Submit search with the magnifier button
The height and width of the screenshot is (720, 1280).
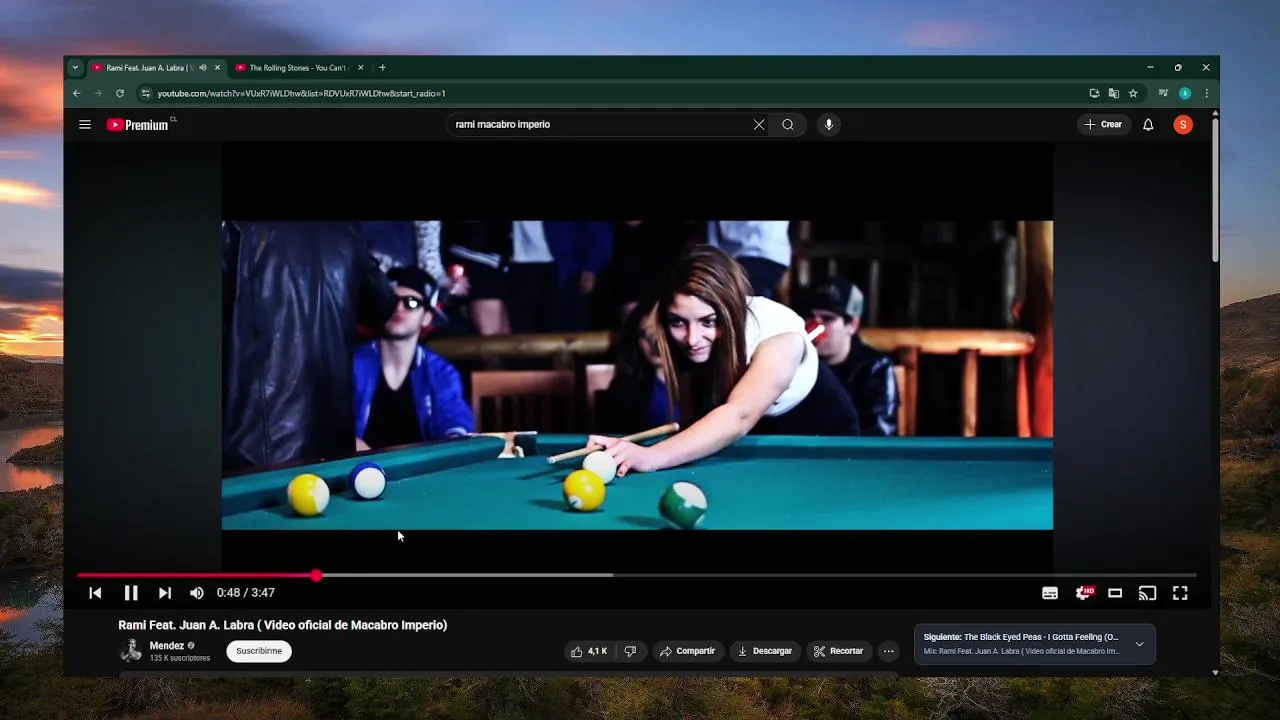click(788, 125)
